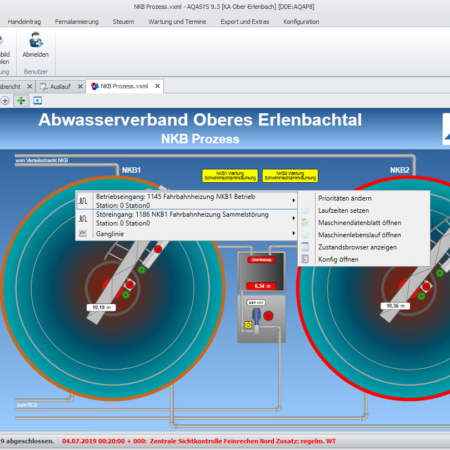This screenshot has width=450, height=450.
Task: Click upper green indicator on NKB1 bridge
Action: (x=142, y=269)
